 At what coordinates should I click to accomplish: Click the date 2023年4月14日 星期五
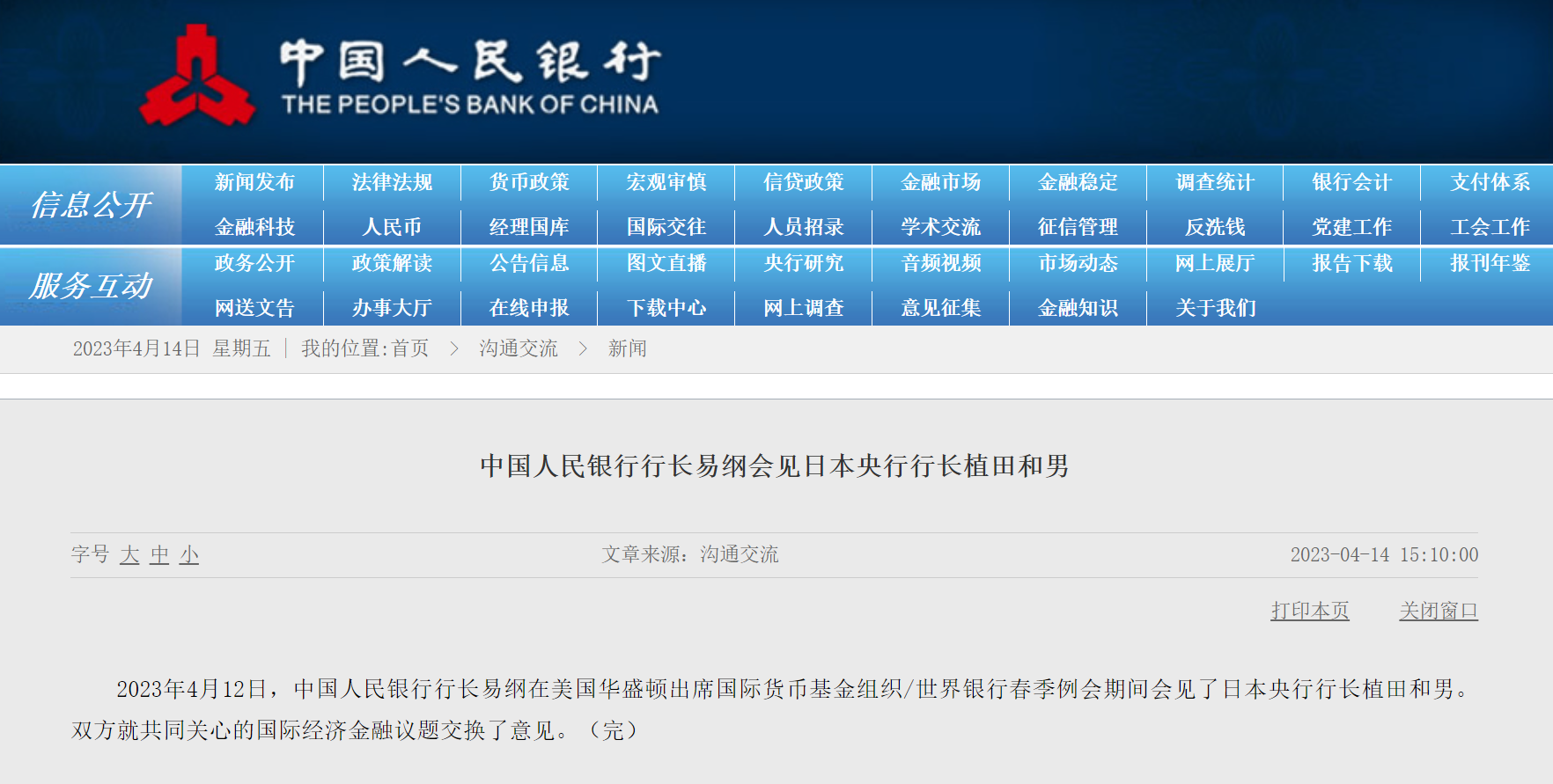coord(172,348)
